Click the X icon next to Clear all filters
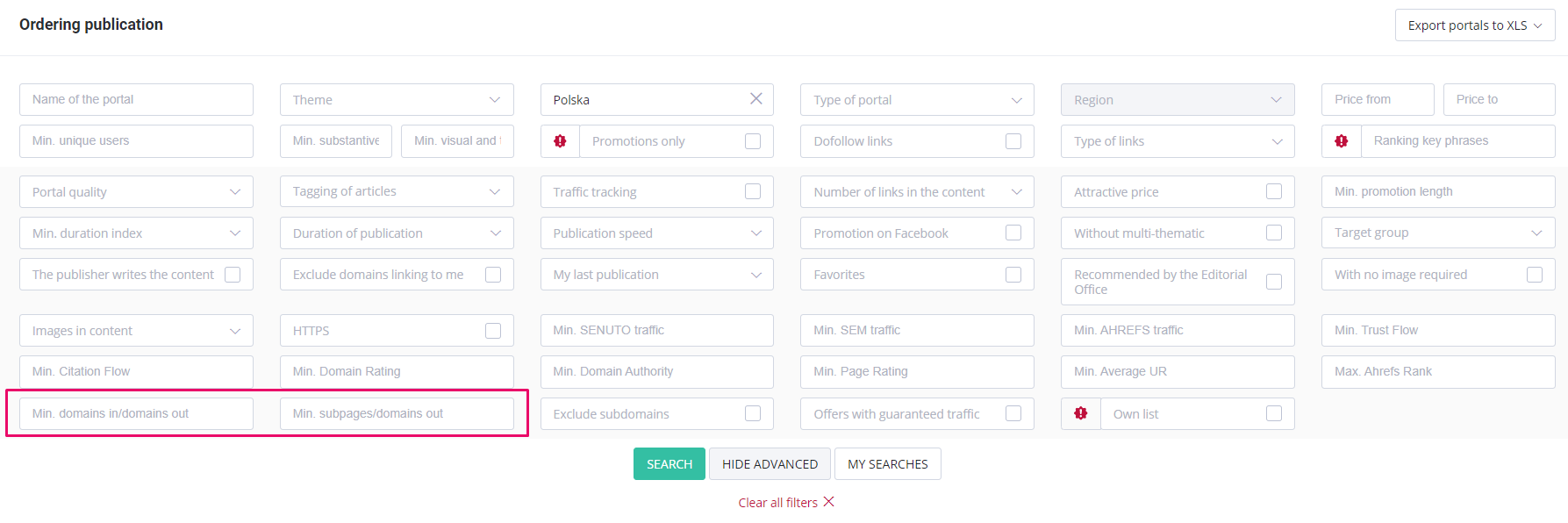 (x=829, y=502)
